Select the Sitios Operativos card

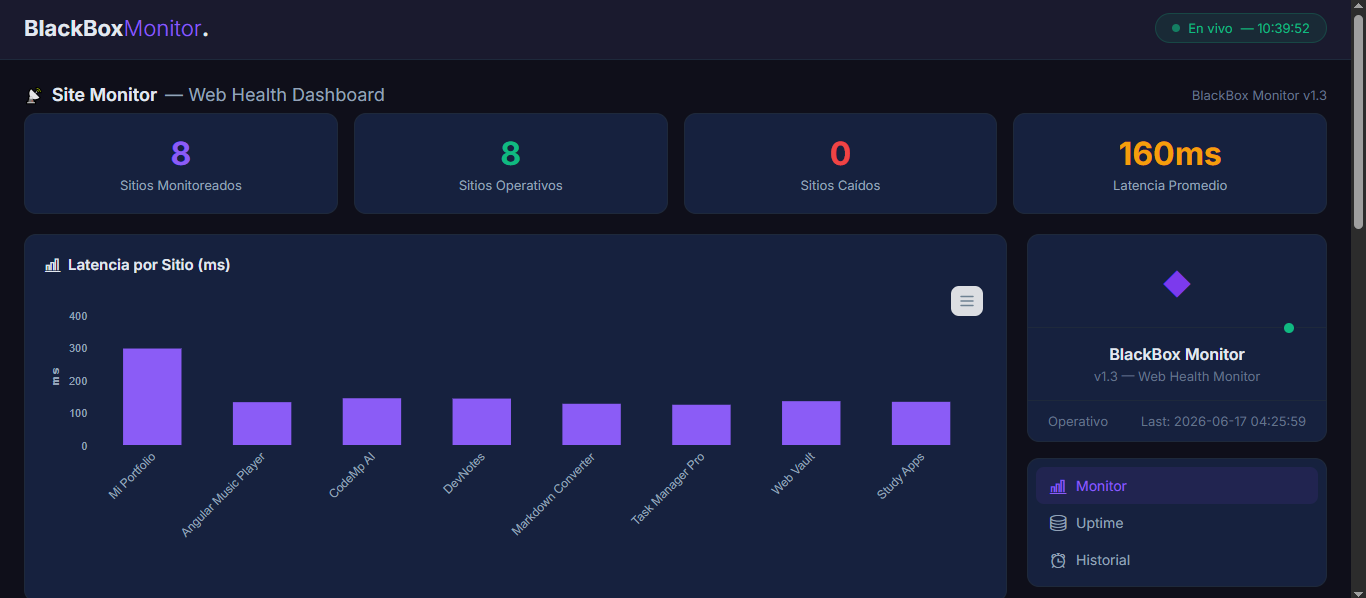511,163
